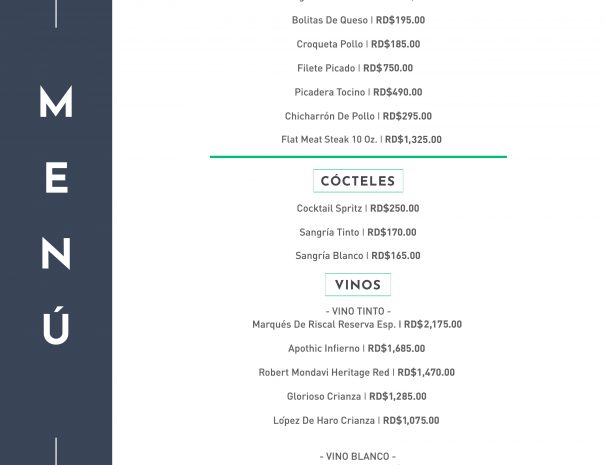
Task: Click the CÓCTELES section heading
Action: pyautogui.click(x=358, y=181)
